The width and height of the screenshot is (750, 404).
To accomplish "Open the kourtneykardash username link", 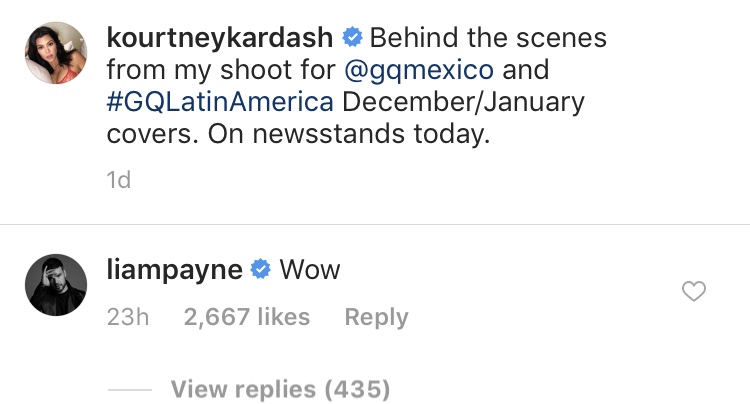I will 221,38.
